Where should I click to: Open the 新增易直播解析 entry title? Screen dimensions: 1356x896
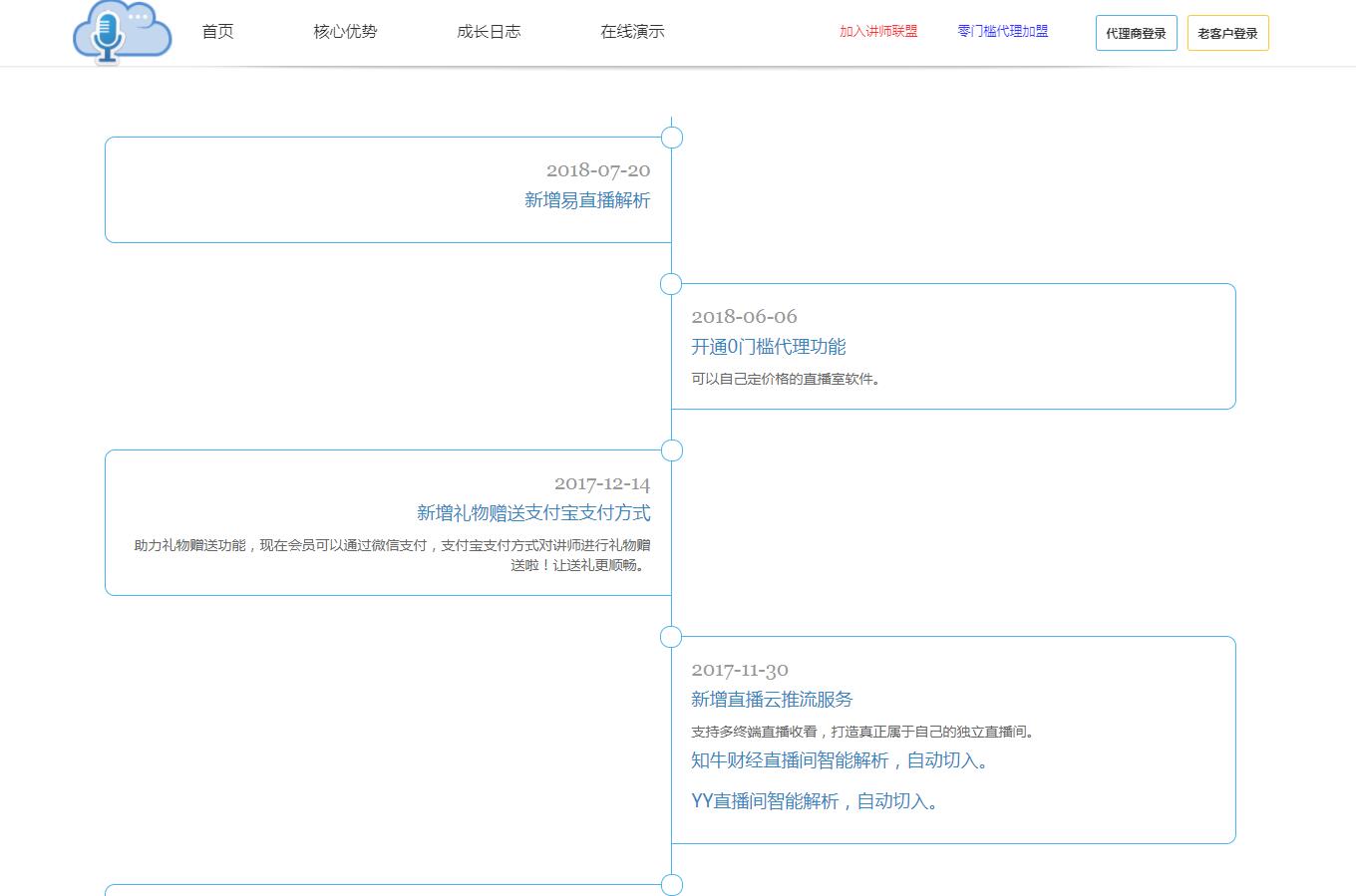(587, 200)
